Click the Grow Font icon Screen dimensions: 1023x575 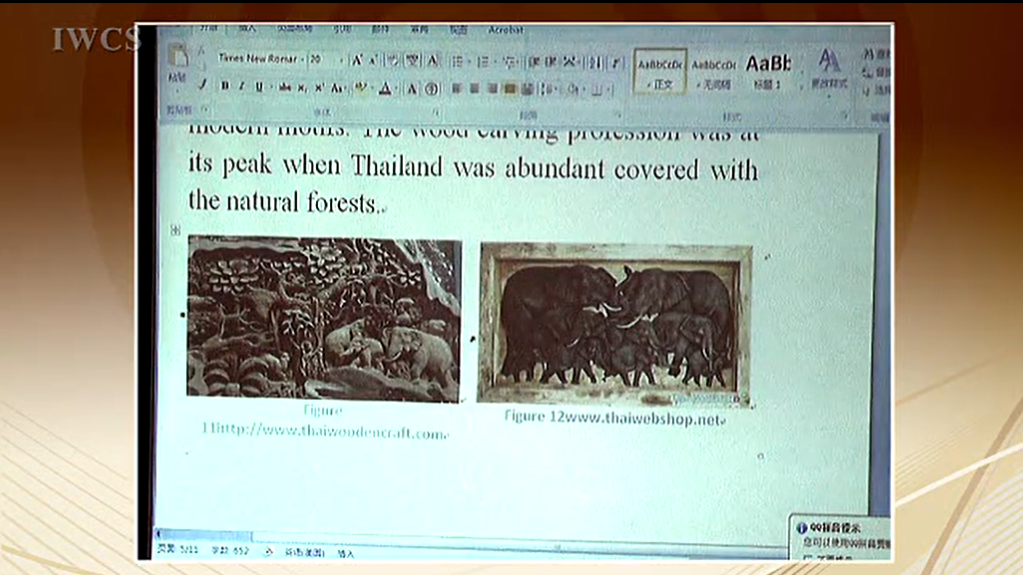coord(356,61)
